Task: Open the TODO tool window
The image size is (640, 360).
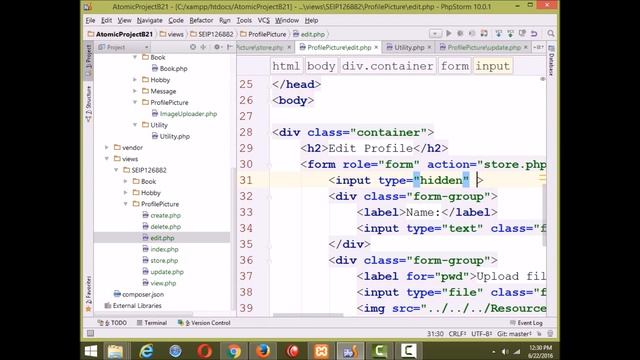Action: point(112,323)
